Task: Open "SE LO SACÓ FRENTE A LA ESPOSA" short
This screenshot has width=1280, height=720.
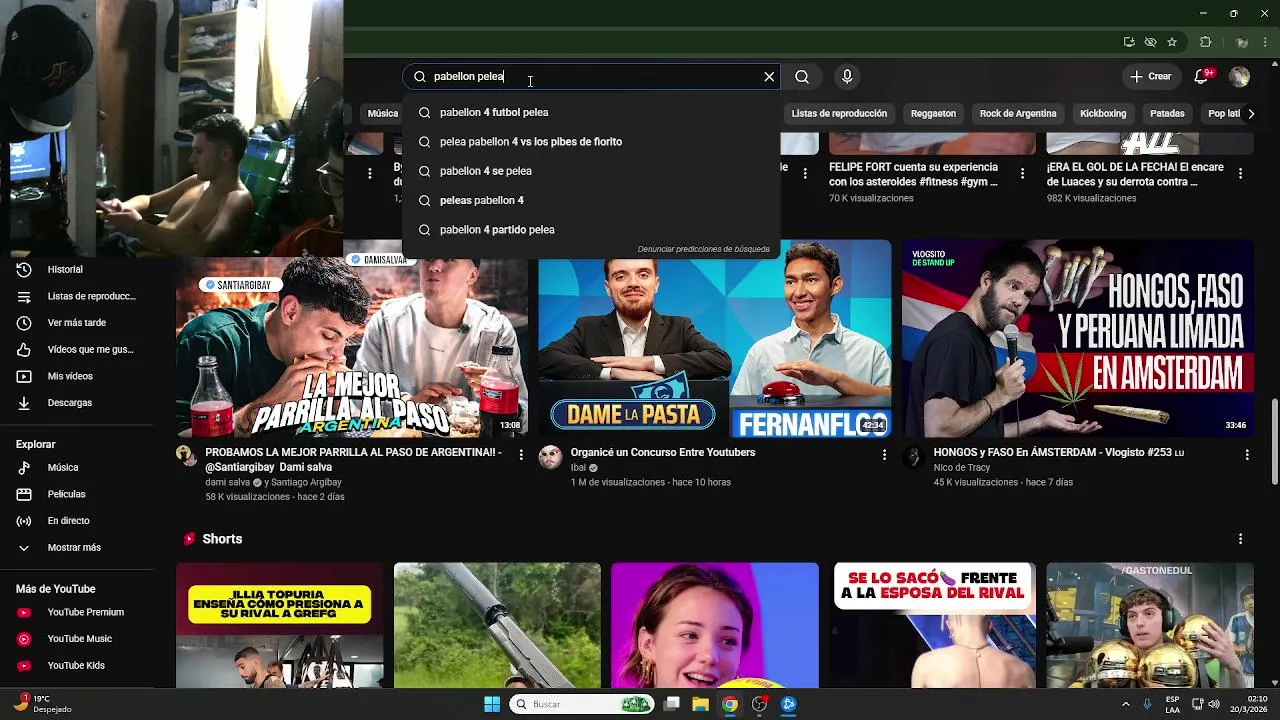Action: (x=934, y=625)
